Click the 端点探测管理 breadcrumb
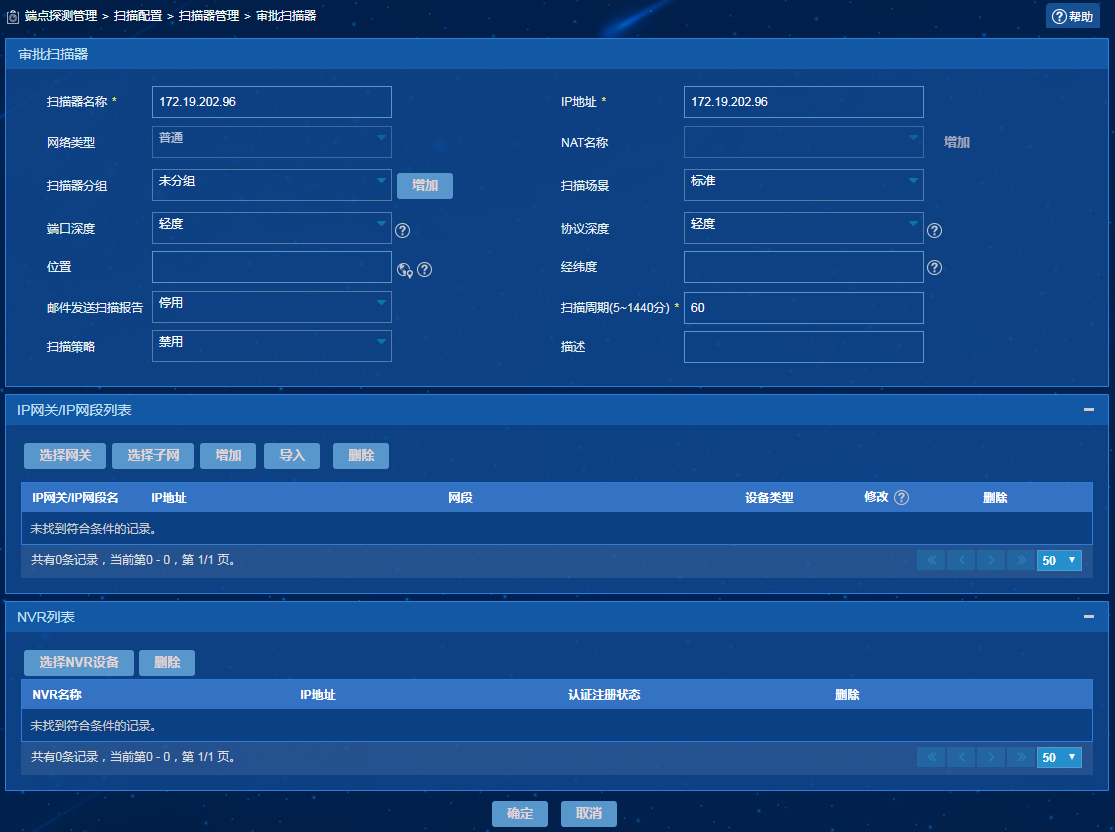 [61, 16]
